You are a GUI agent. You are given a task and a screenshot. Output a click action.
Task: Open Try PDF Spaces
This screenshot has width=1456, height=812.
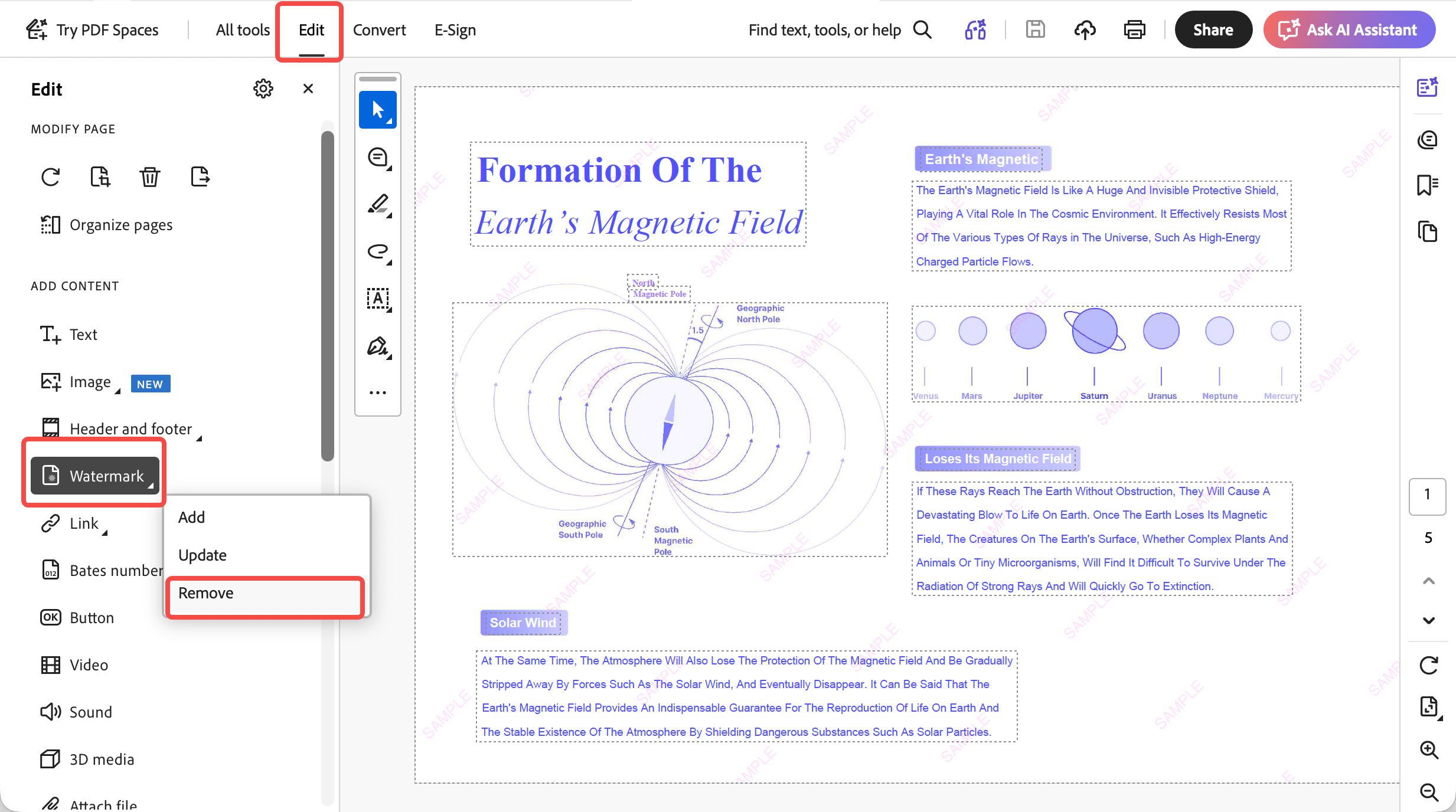(93, 30)
